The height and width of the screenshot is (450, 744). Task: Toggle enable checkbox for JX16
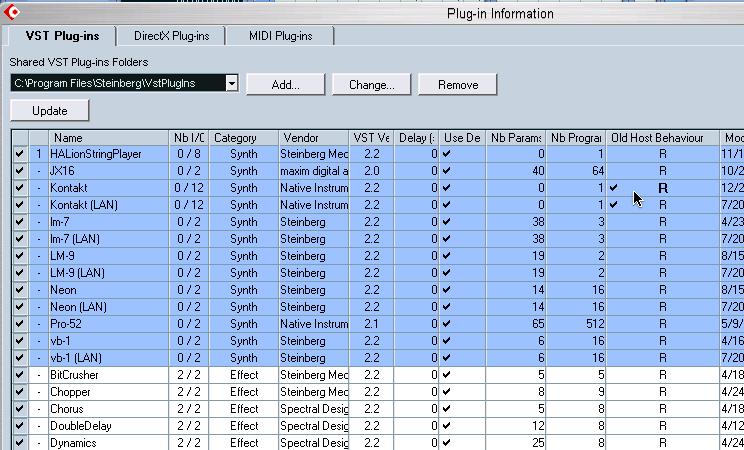[x=19, y=171]
